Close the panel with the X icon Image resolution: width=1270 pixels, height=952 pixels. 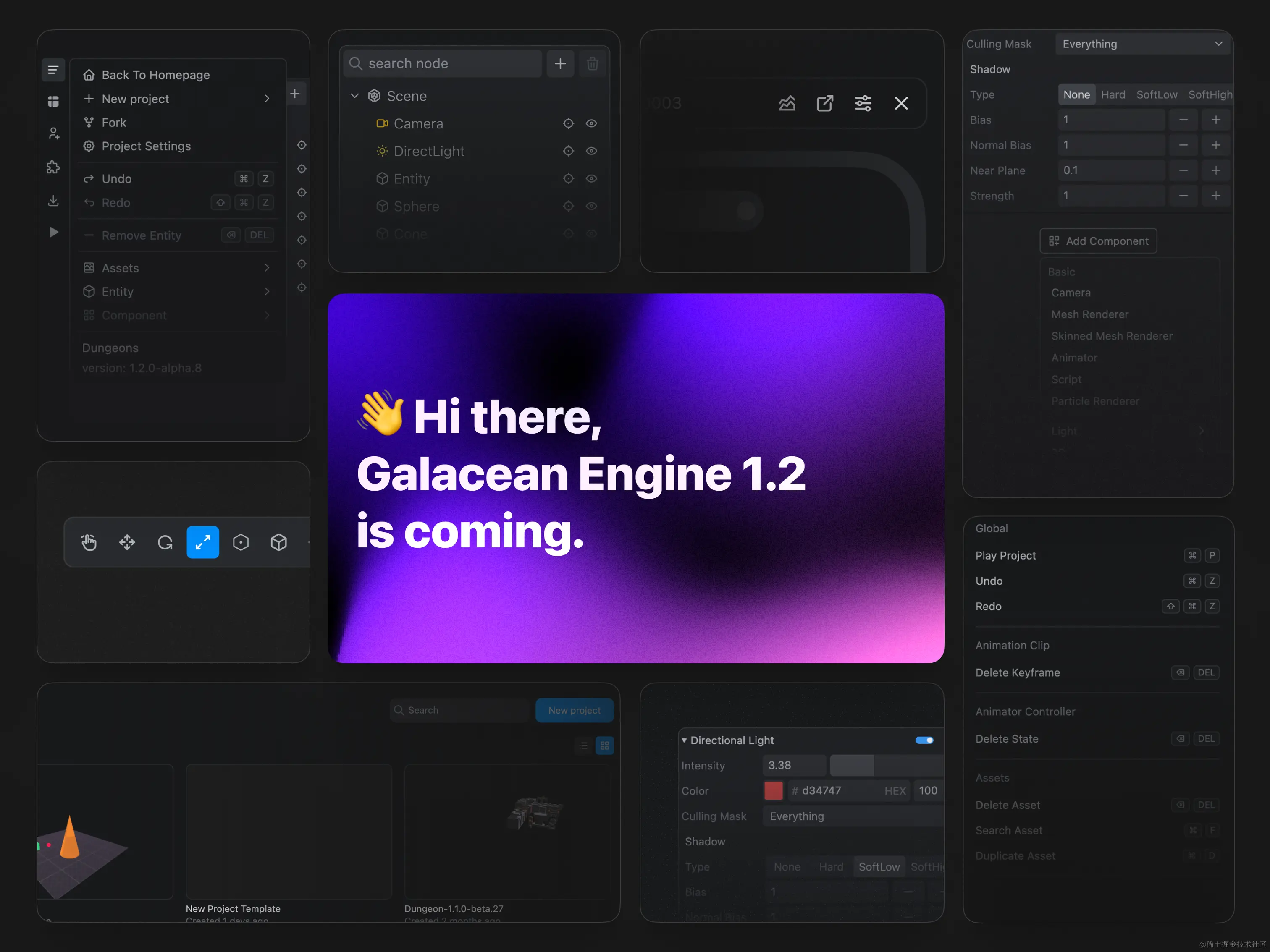pyautogui.click(x=901, y=103)
